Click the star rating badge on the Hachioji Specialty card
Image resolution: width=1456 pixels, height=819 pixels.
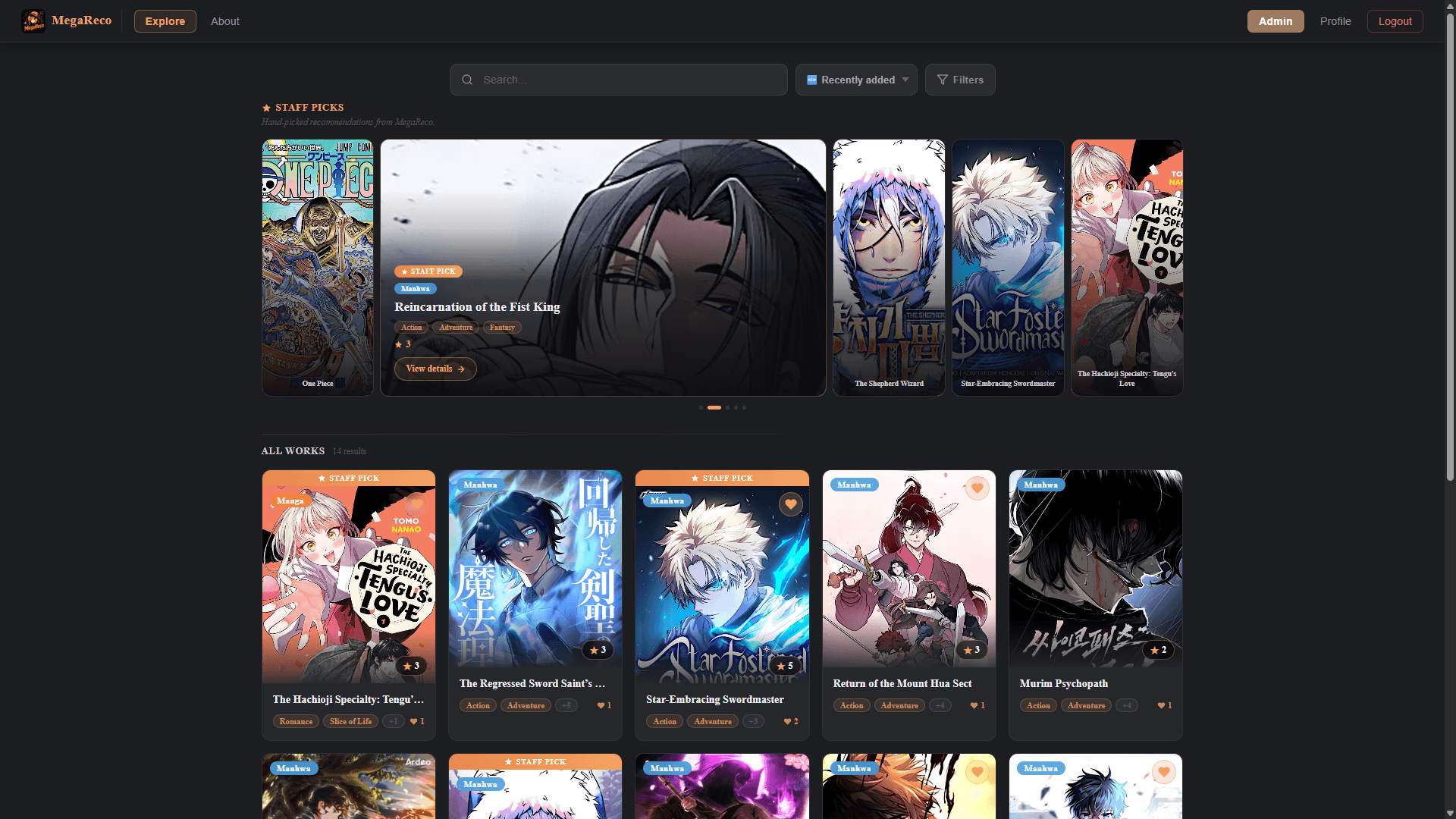pyautogui.click(x=411, y=666)
